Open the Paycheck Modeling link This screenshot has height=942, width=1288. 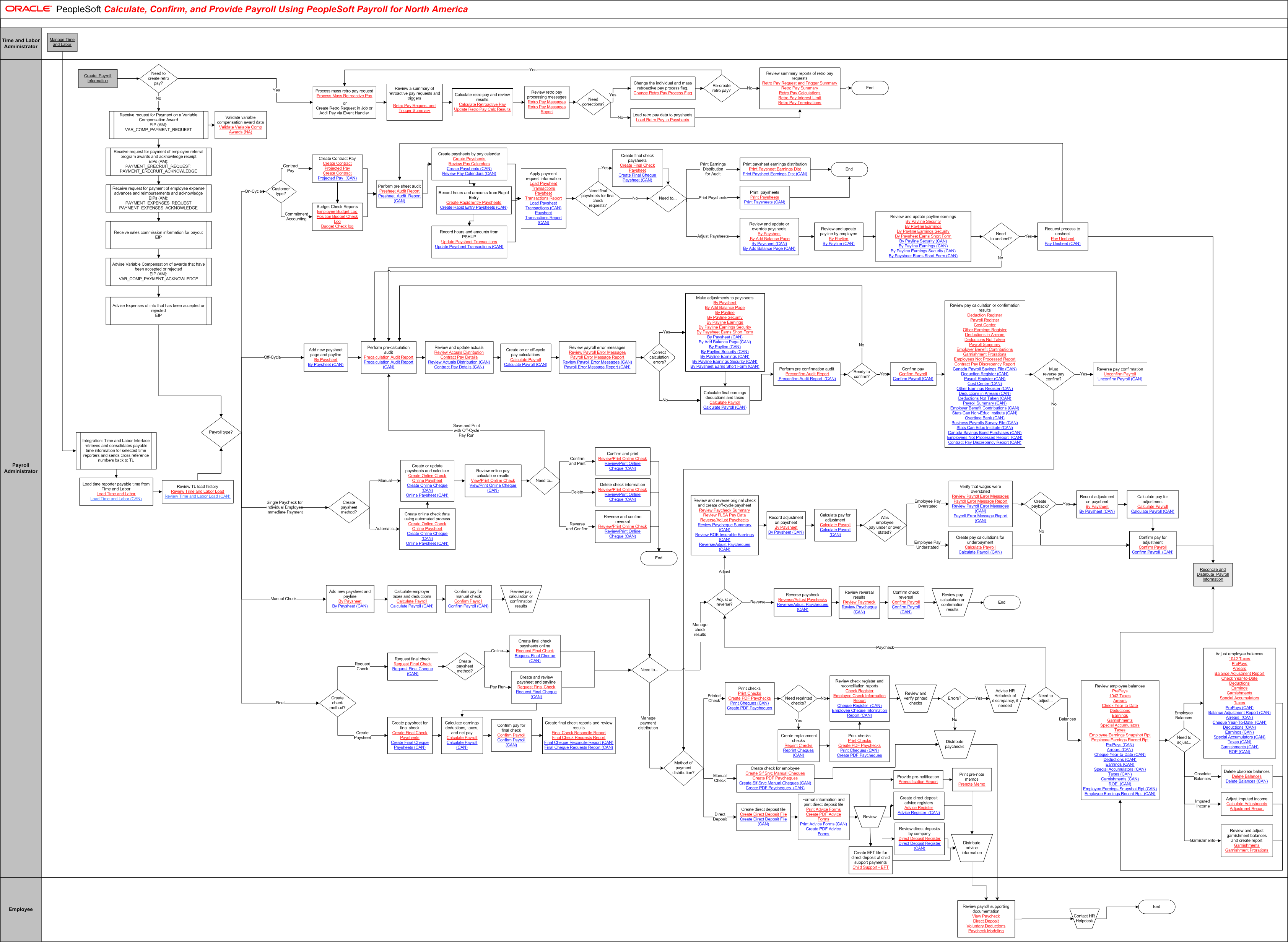click(986, 931)
